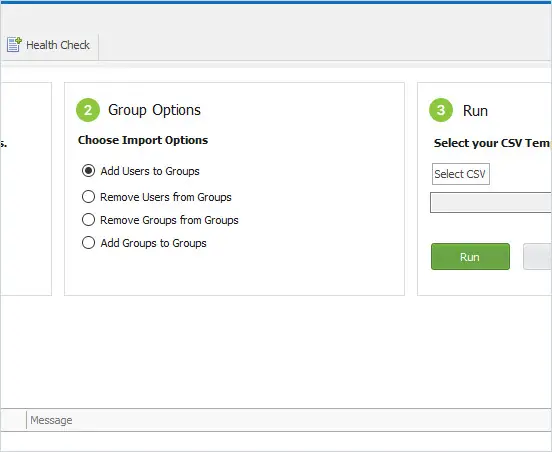Image resolution: width=552 pixels, height=452 pixels.
Task: Click the Health Check document icon
Action: [14, 44]
